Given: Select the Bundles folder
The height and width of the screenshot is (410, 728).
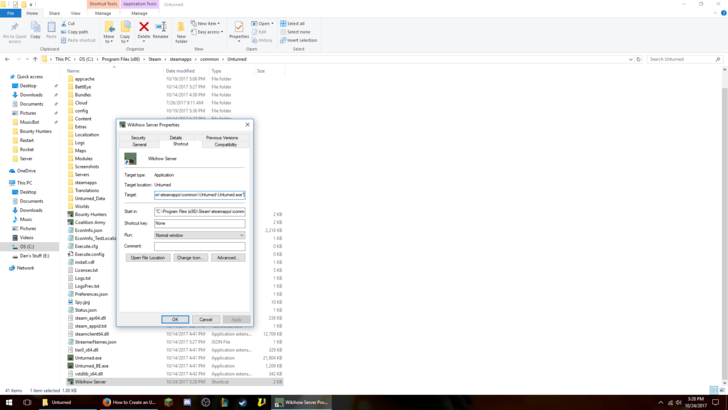Looking at the screenshot, I should pos(83,95).
